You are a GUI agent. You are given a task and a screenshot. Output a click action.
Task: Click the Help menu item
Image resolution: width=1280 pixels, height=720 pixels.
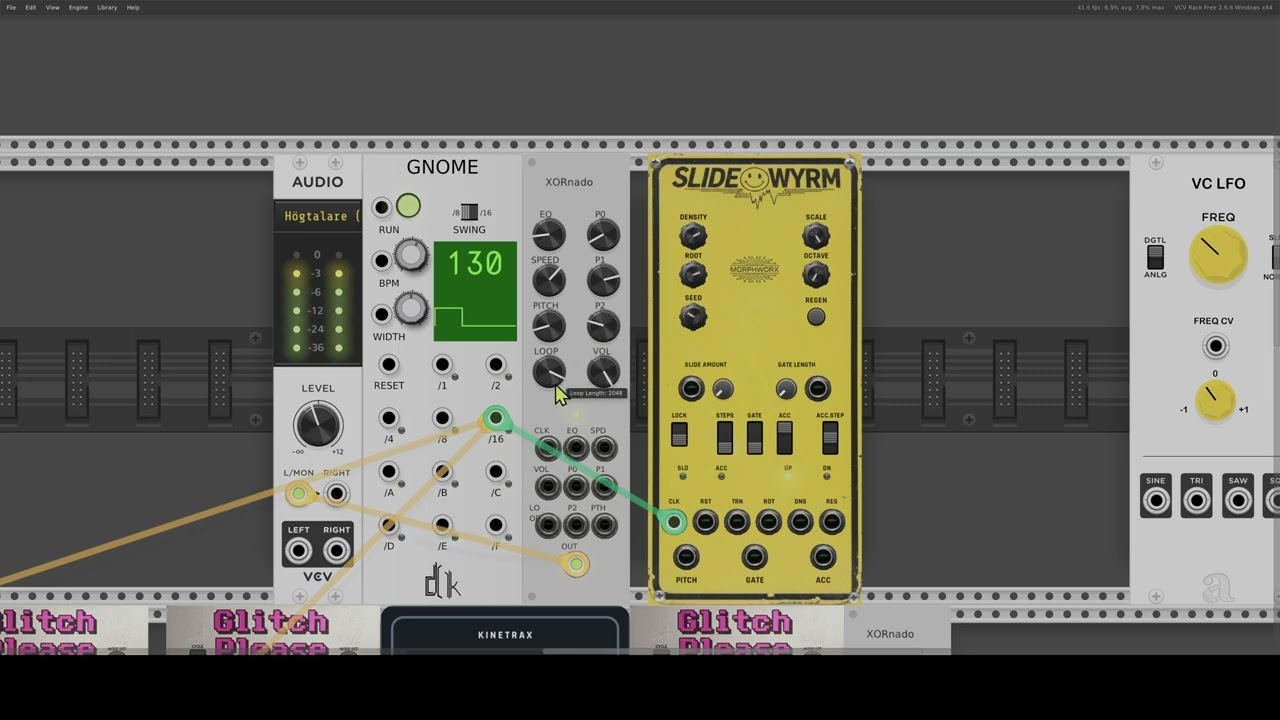pos(133,7)
